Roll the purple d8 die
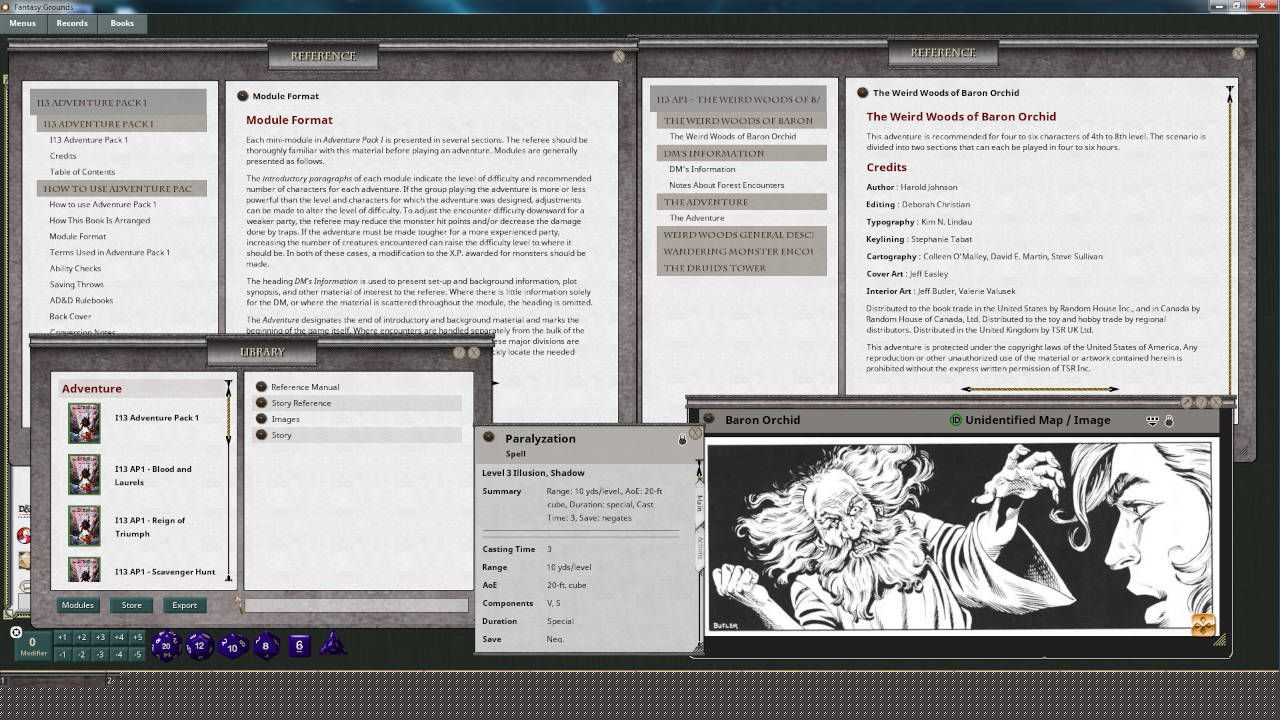The image size is (1280, 720). pyautogui.click(x=266, y=646)
